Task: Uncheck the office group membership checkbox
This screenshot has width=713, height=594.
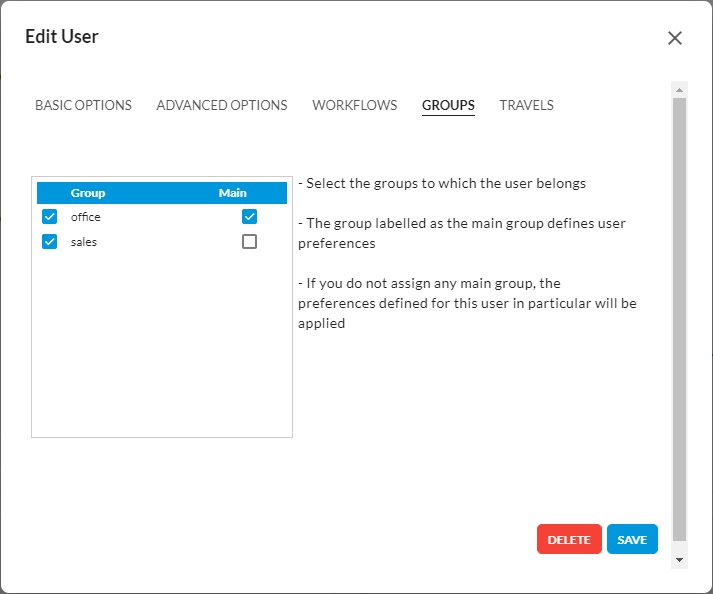Action: pos(49,217)
